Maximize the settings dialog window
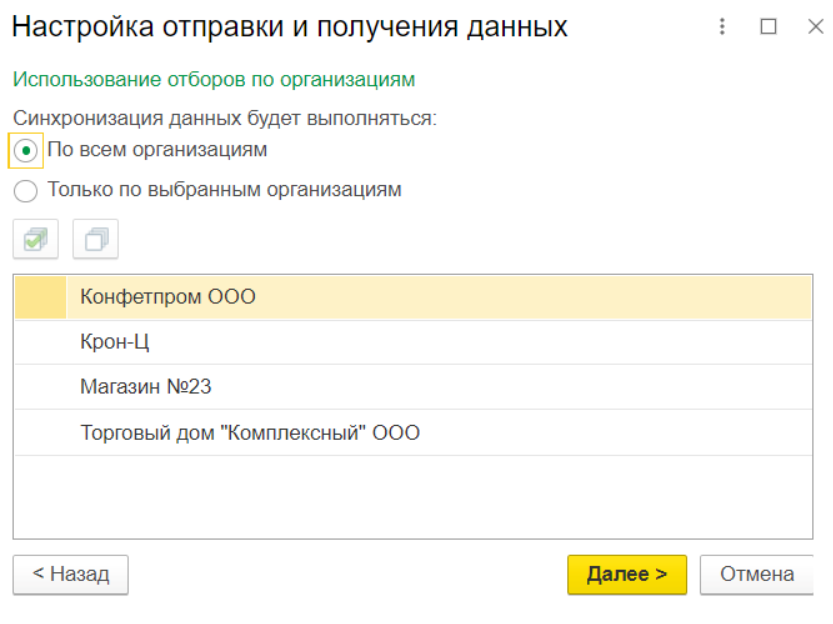Viewport: 833px width, 624px height. [x=768, y=27]
